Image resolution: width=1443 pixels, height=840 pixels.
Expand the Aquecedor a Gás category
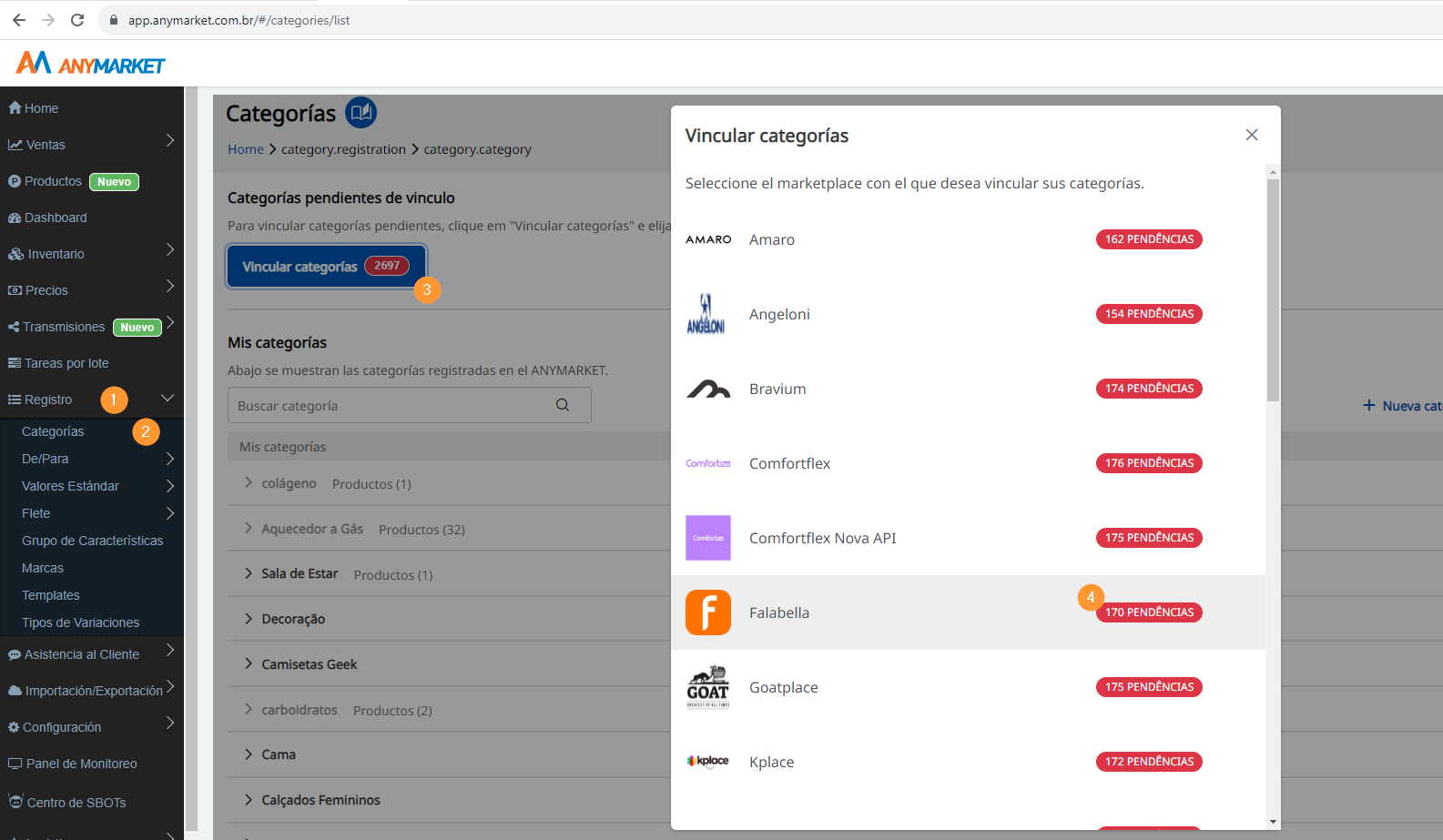pyautogui.click(x=249, y=528)
